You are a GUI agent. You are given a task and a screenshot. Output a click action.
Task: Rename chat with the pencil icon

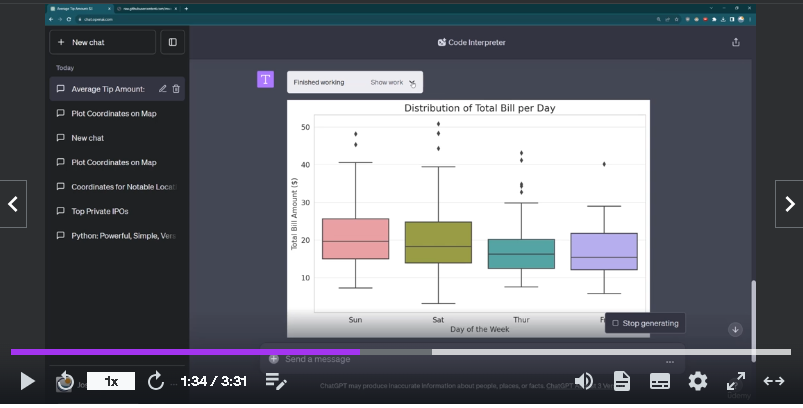[162, 89]
